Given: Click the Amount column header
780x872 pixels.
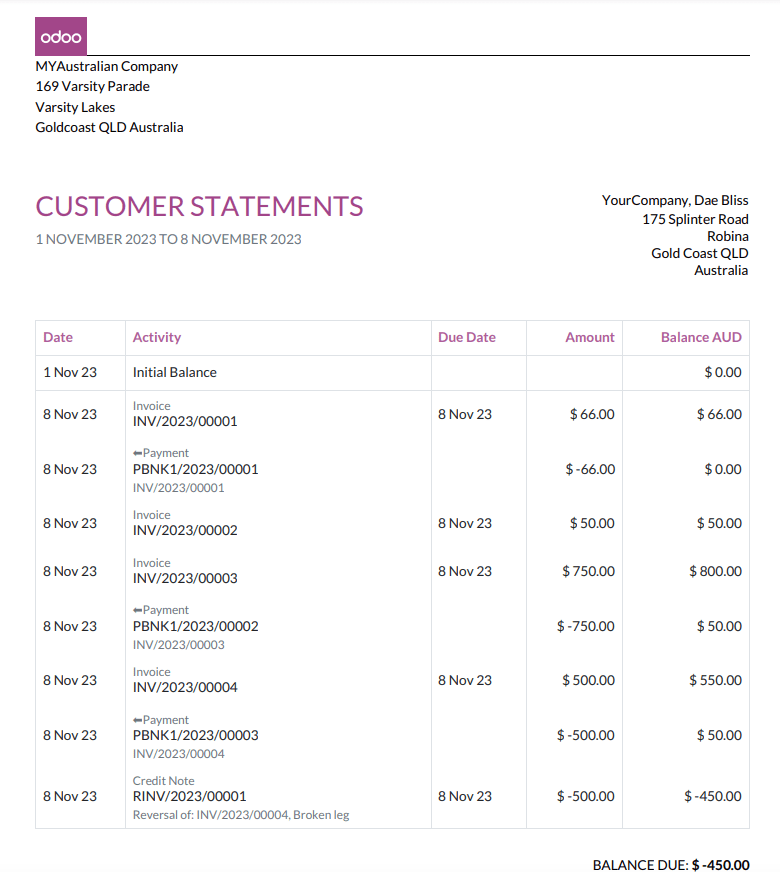Looking at the screenshot, I should [590, 338].
